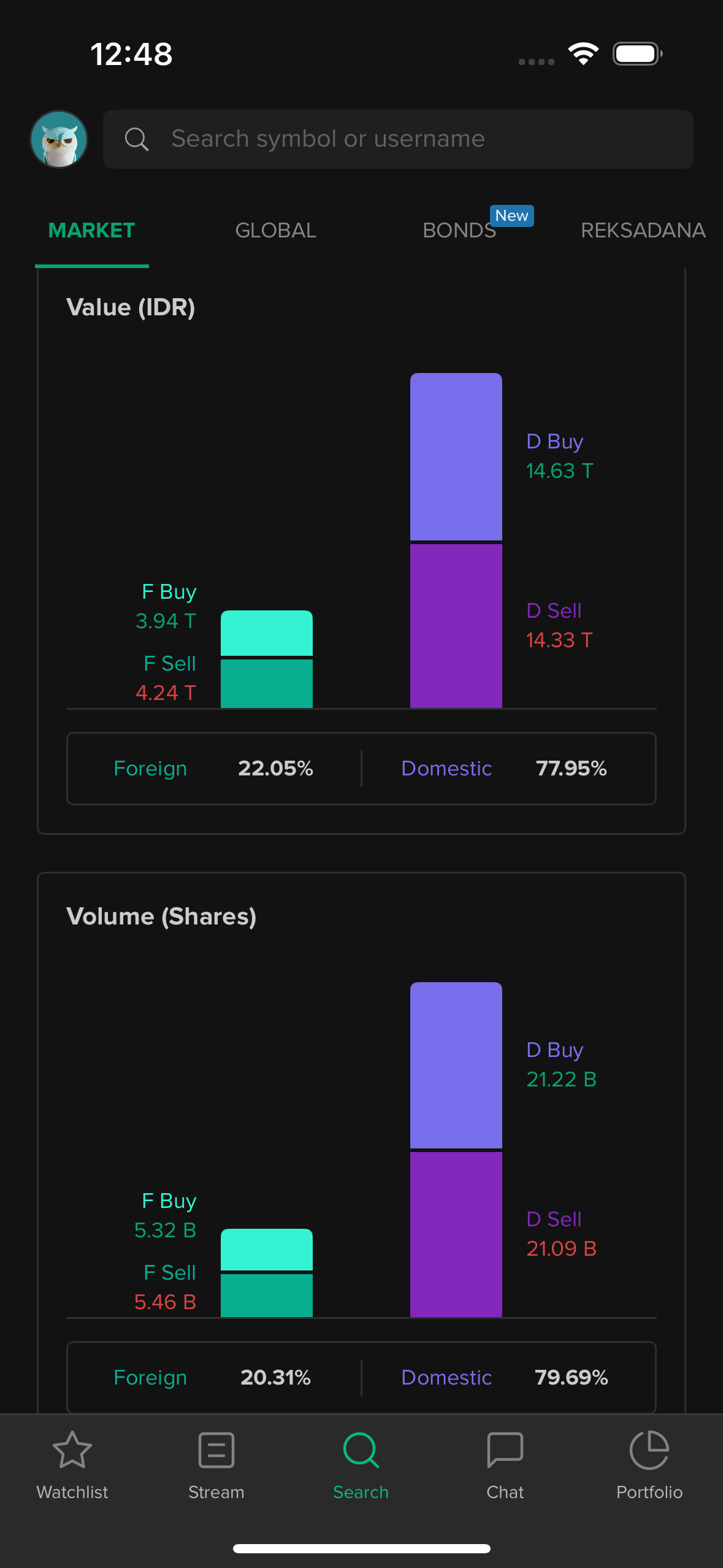Tap the New badge on Bonds
This screenshot has width=723, height=1568.
pyautogui.click(x=511, y=216)
